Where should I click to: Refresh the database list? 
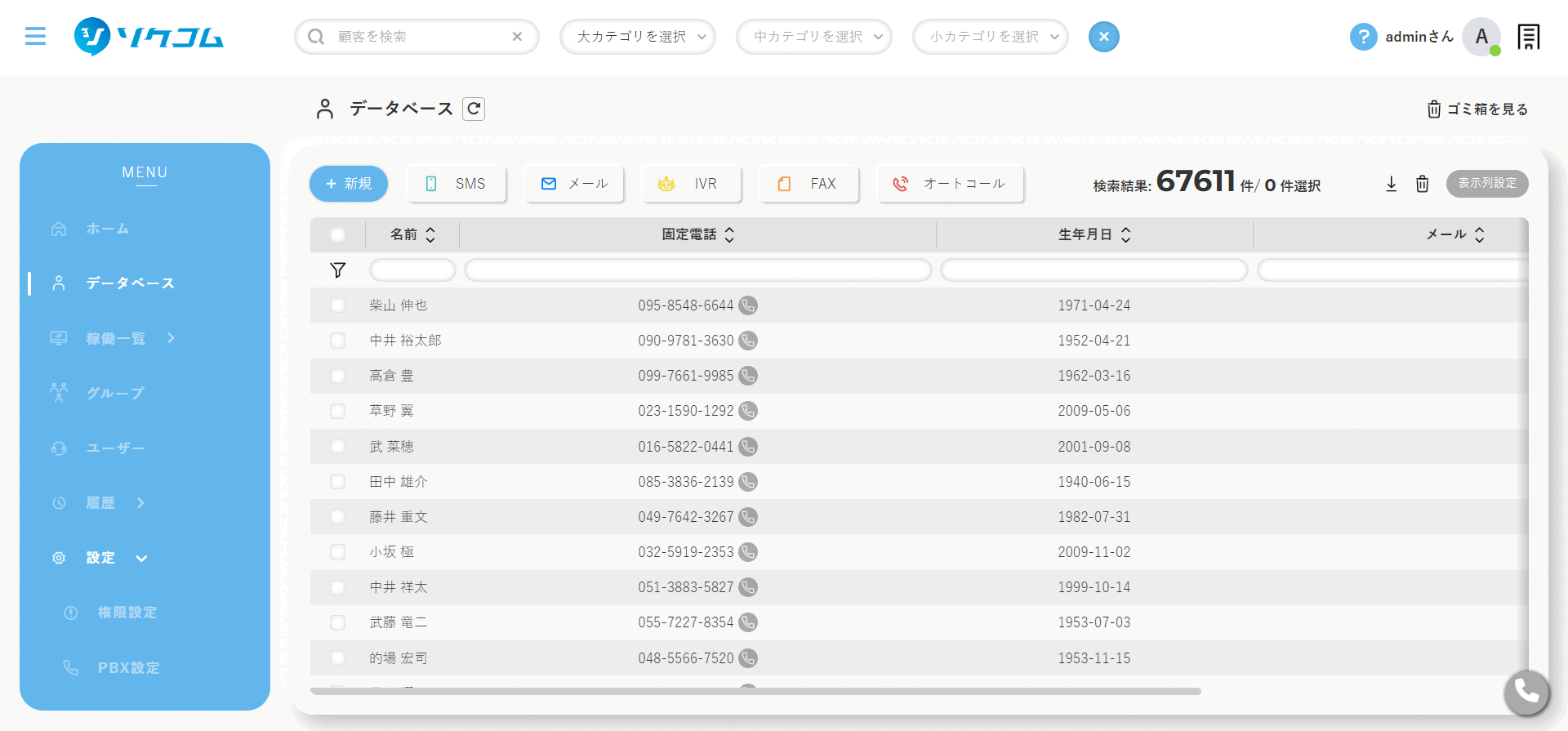coord(474,109)
